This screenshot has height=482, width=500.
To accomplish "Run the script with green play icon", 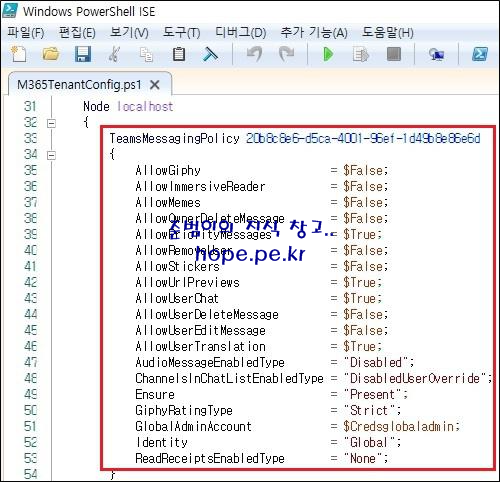I will (328, 54).
